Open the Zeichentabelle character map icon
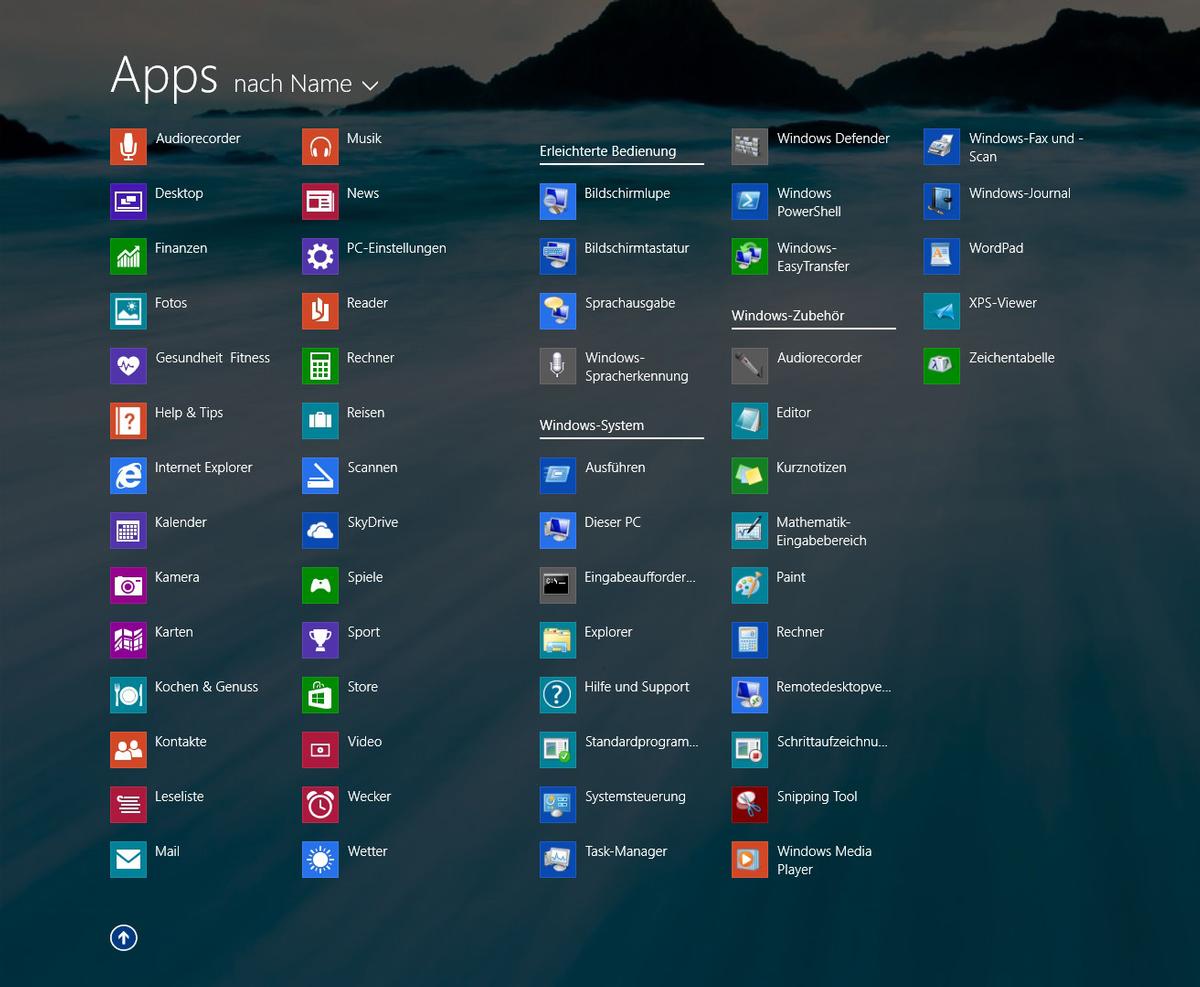 [942, 367]
